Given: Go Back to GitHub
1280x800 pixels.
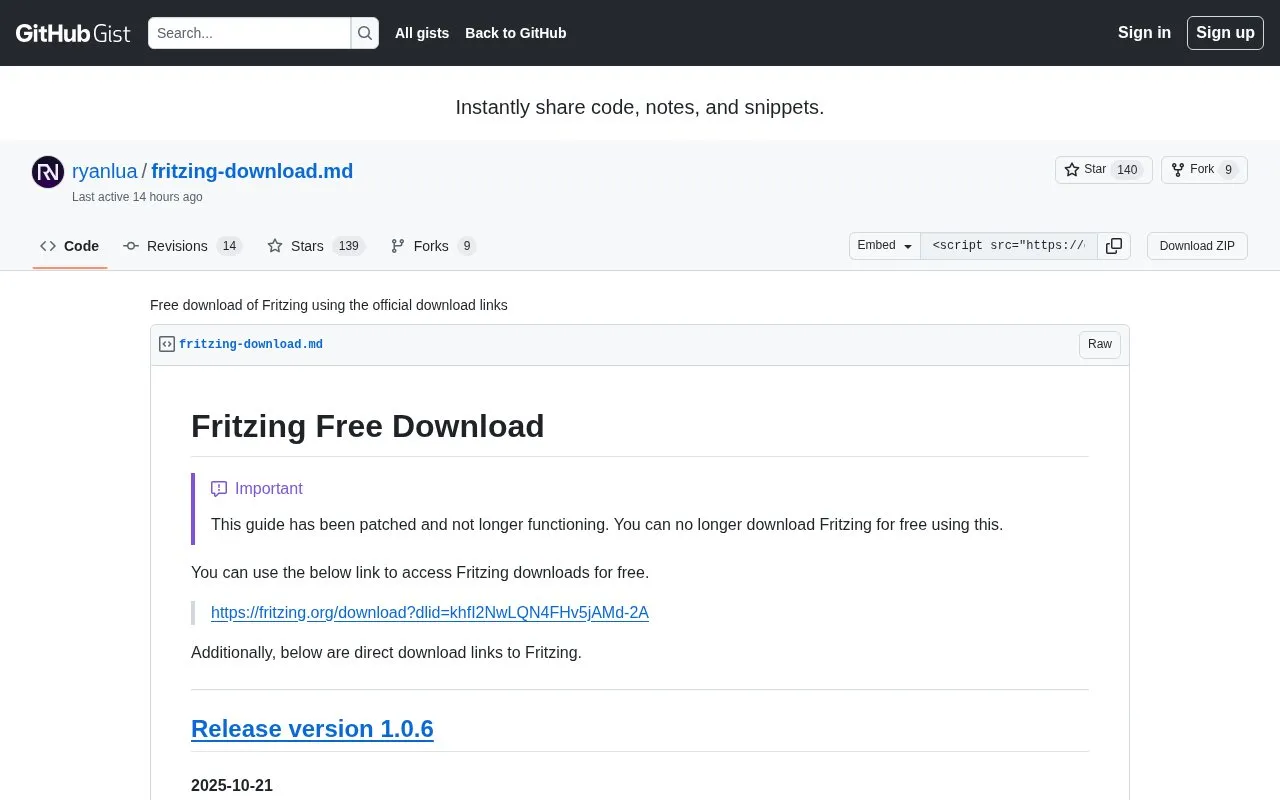Looking at the screenshot, I should click(x=516, y=33).
